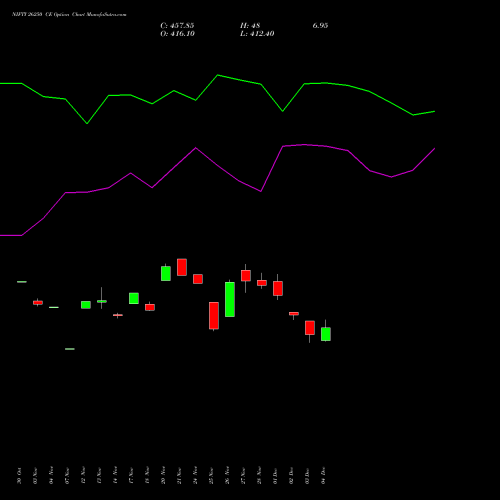Select the 20 Nov date label
The image size is (500, 500).
click(x=163, y=476)
